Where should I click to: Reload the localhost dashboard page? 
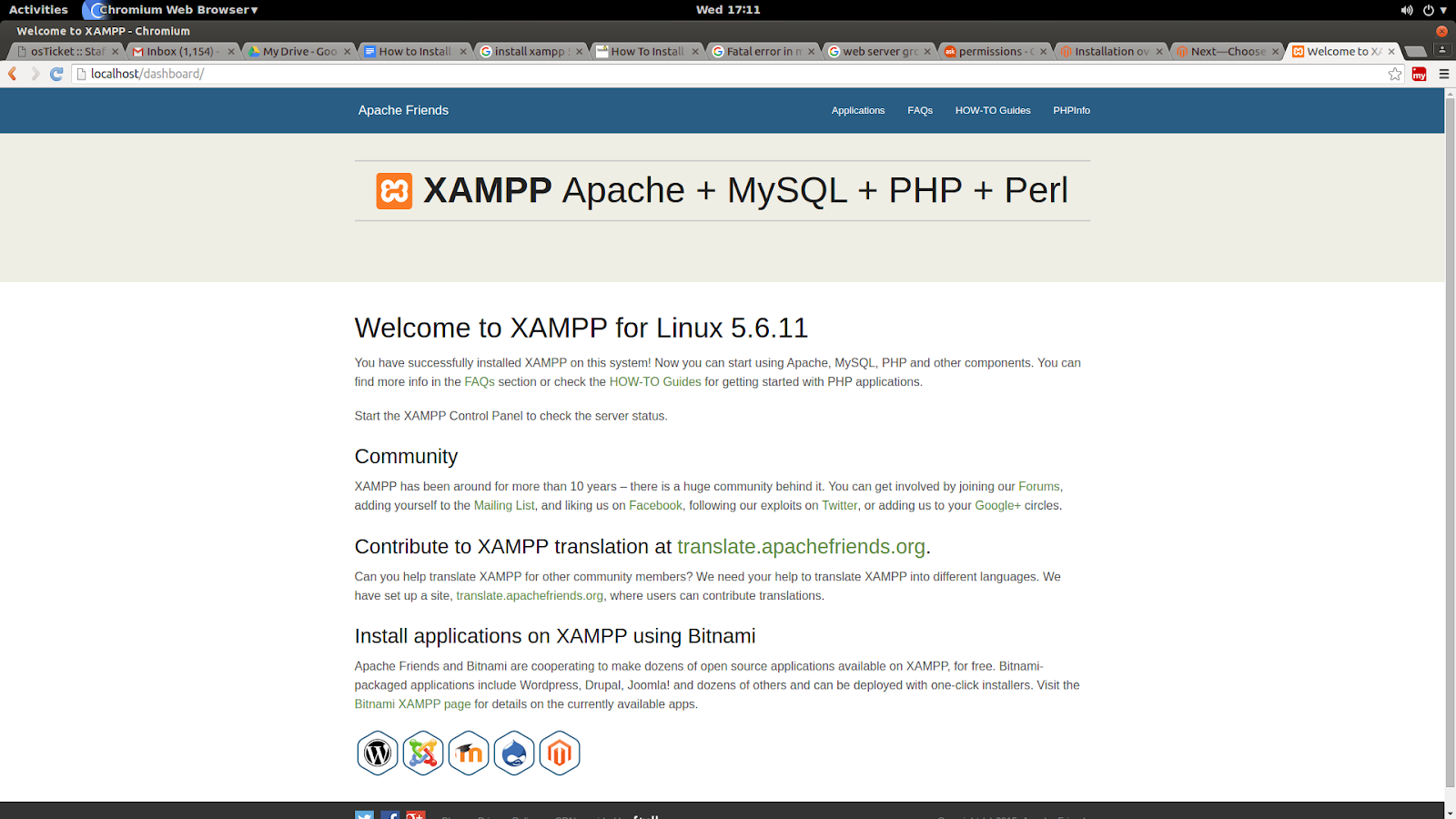[56, 74]
